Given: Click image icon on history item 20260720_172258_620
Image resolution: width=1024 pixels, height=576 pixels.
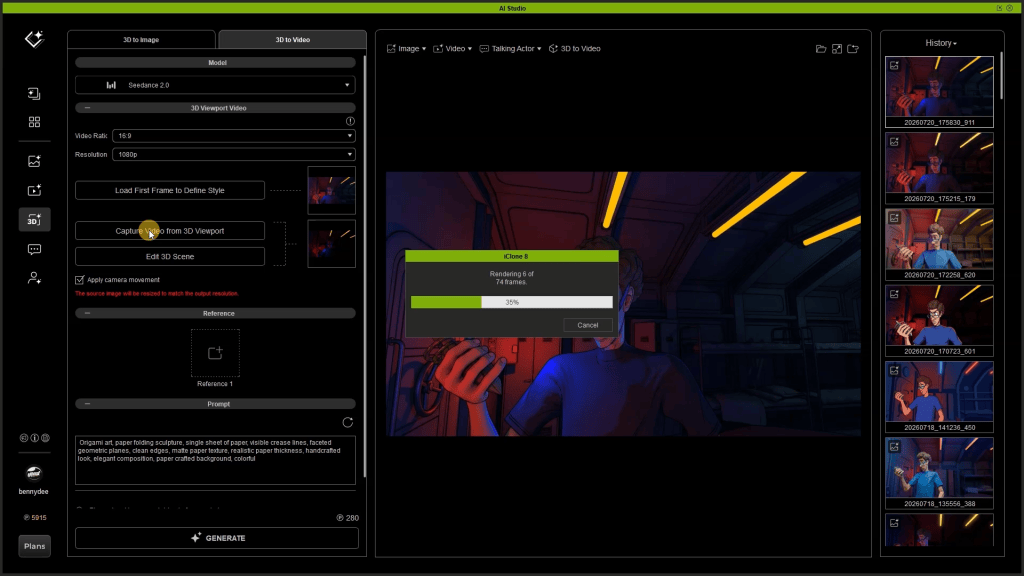Looking at the screenshot, I should point(894,217).
